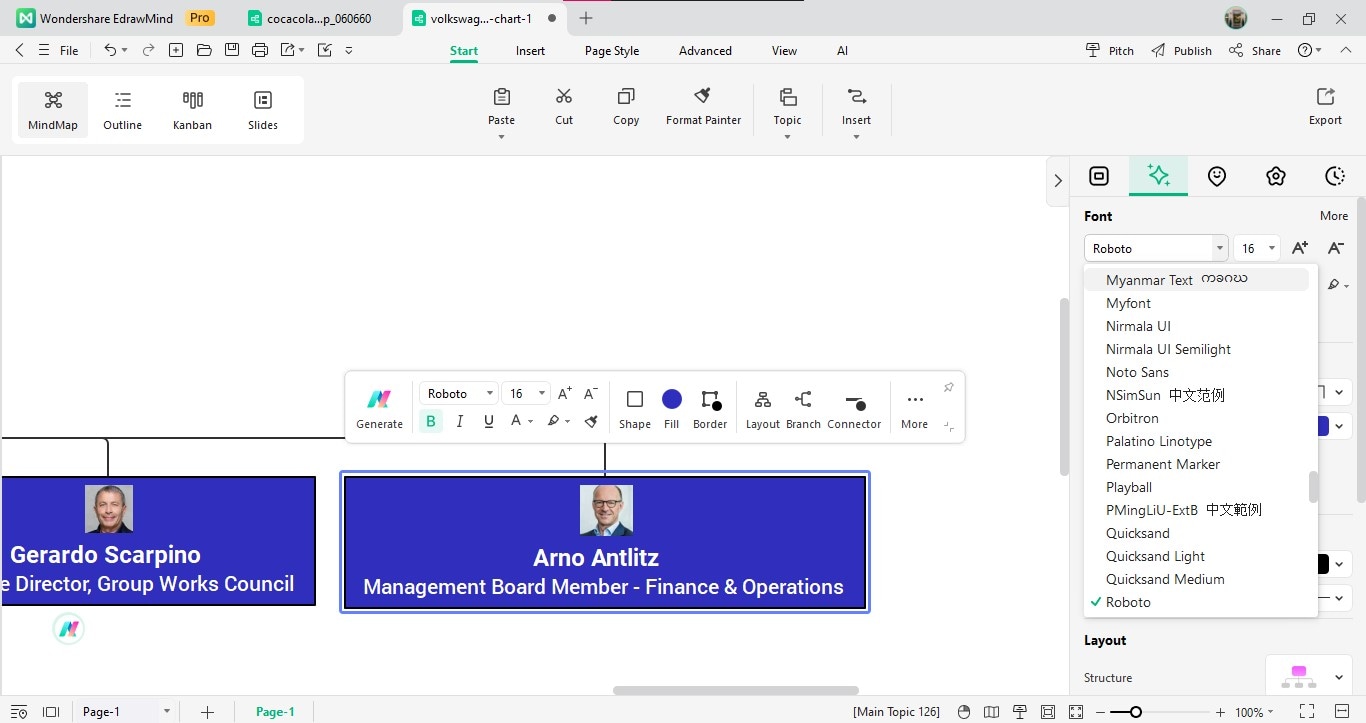Open the Page Style ribbon tab

point(612,51)
